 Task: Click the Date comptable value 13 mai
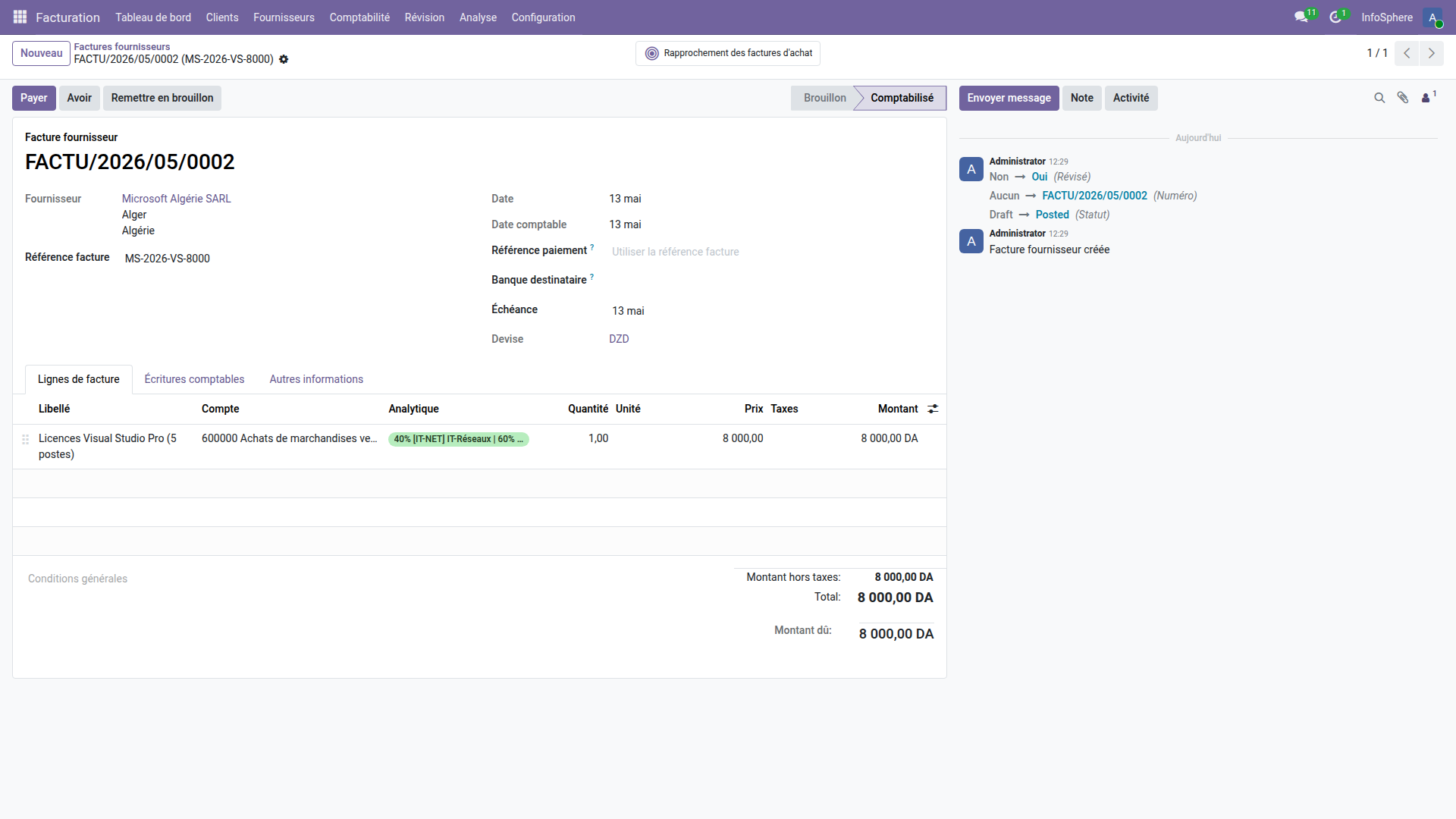[625, 224]
